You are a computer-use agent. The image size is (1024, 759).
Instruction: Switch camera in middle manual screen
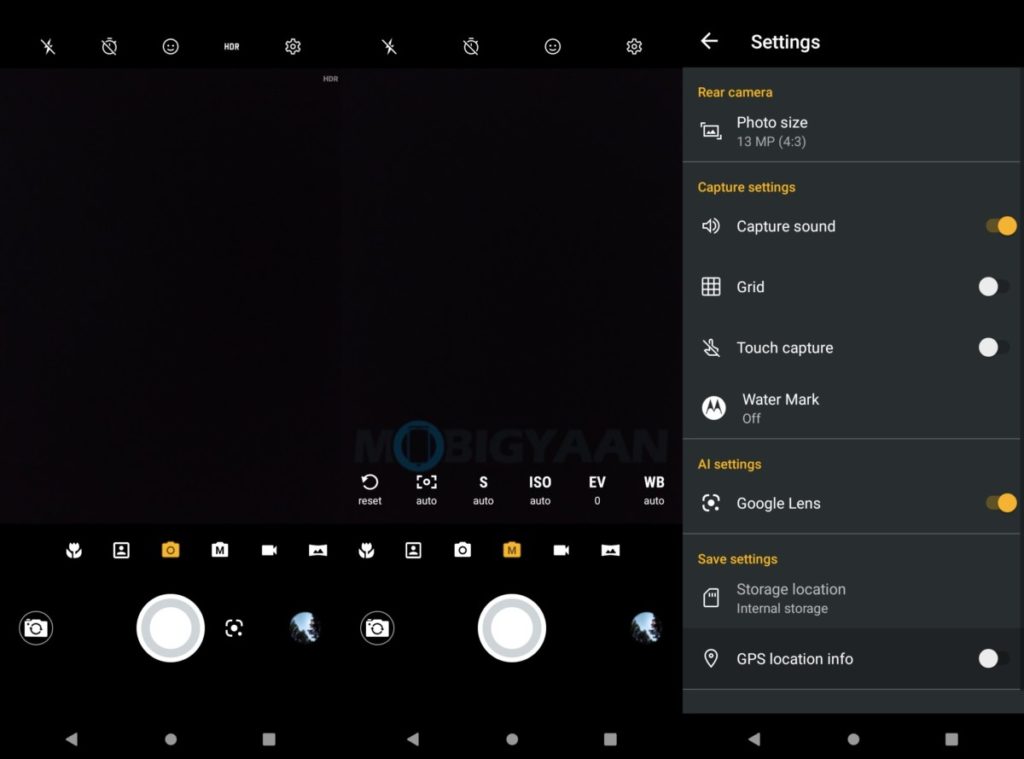point(377,628)
